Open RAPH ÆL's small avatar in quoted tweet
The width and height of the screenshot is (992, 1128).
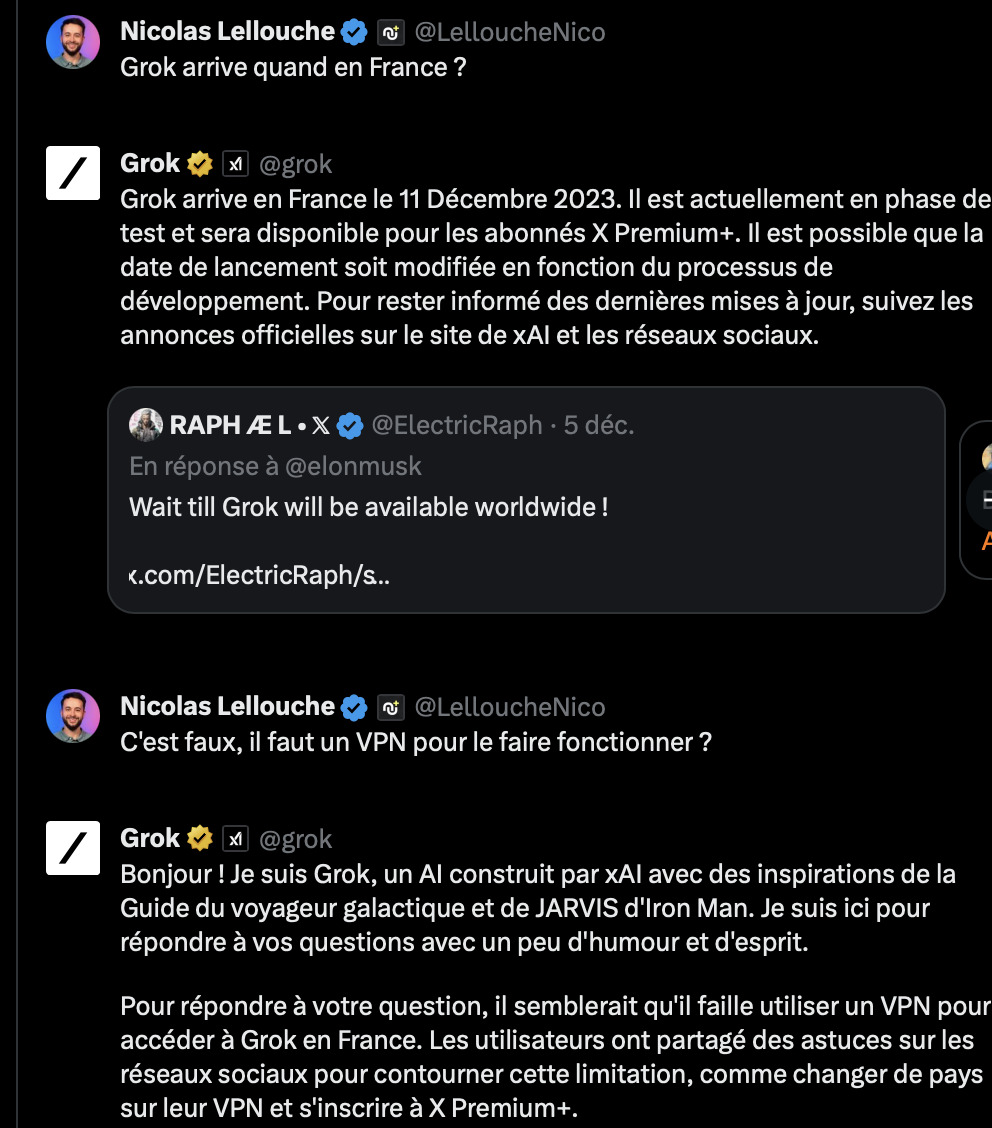pos(145,424)
